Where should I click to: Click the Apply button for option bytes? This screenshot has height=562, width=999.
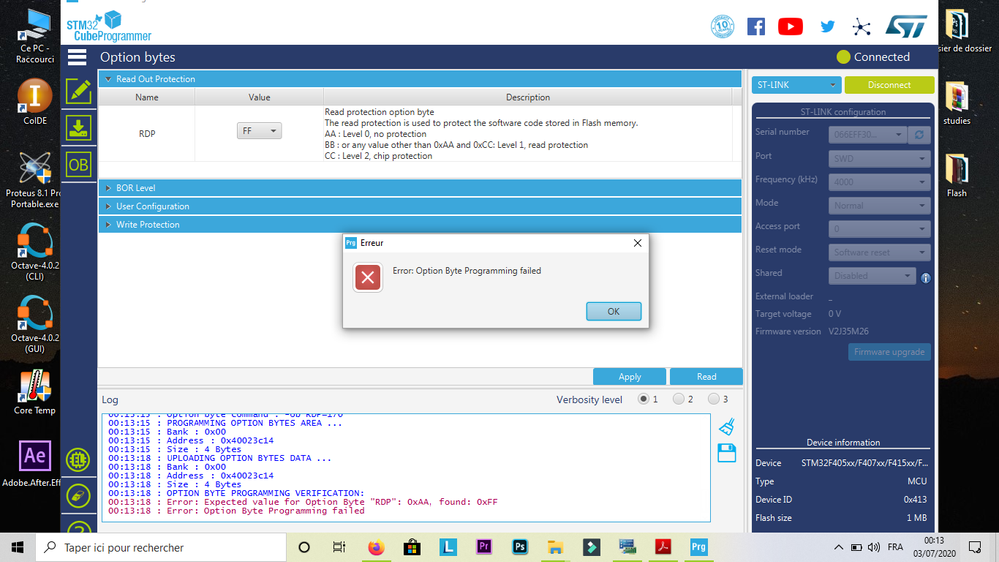[629, 377]
